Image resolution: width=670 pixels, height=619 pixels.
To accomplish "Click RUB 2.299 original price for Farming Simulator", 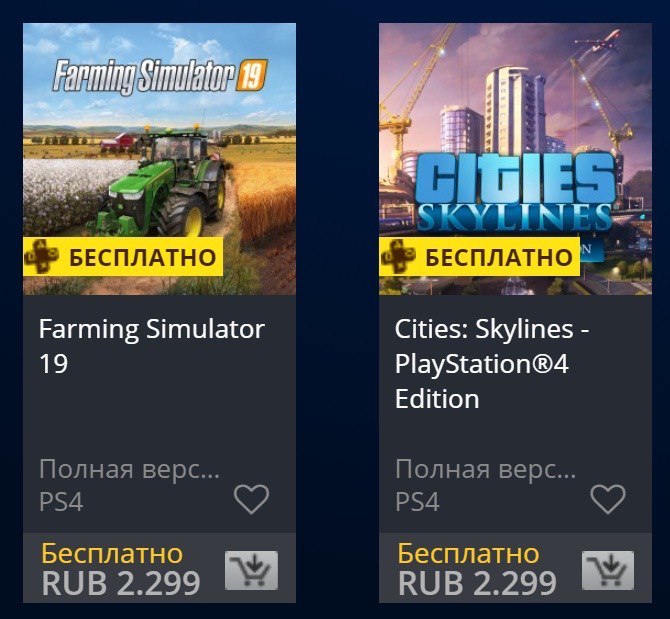I will pos(121,583).
